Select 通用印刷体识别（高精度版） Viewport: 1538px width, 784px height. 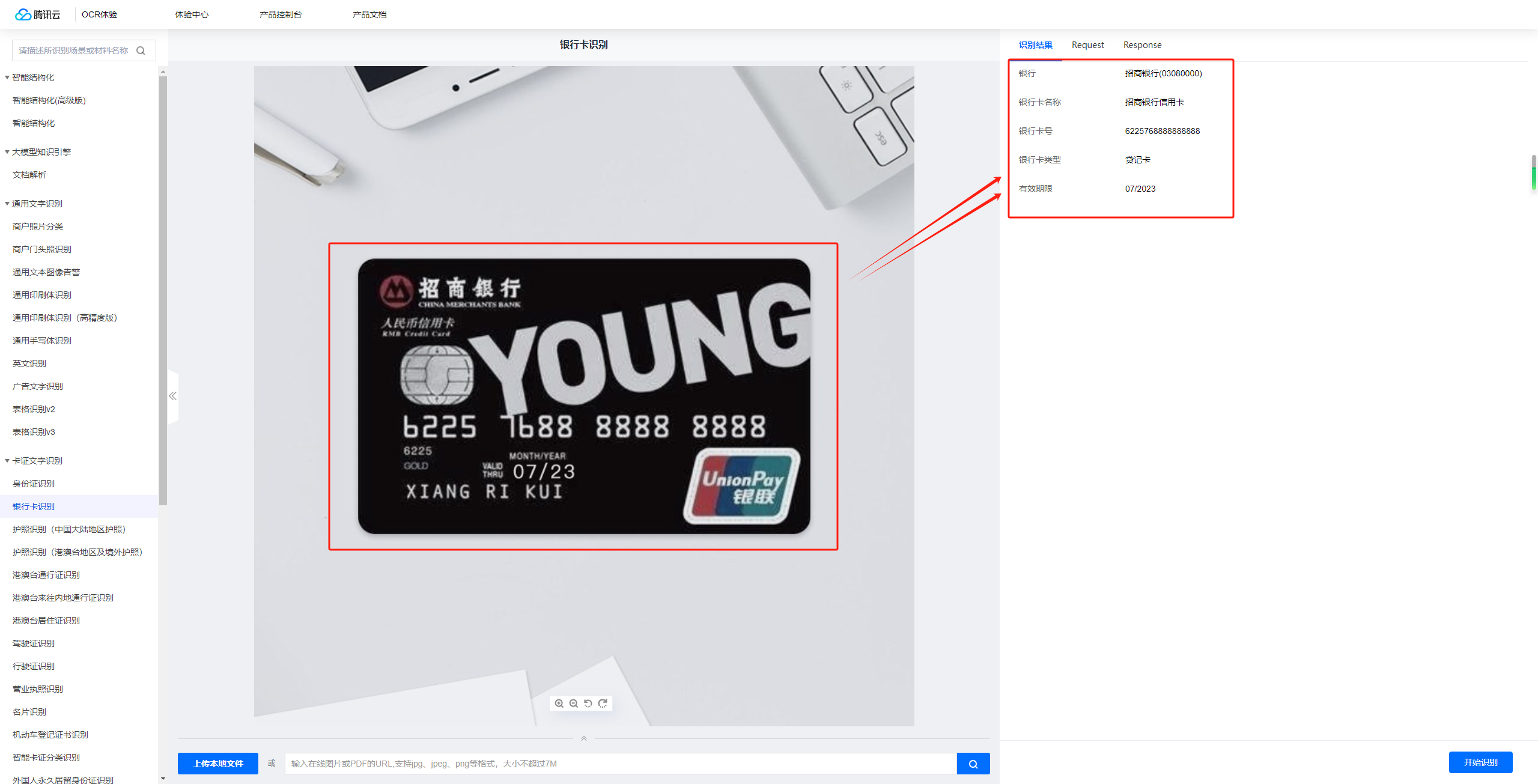(x=65, y=318)
